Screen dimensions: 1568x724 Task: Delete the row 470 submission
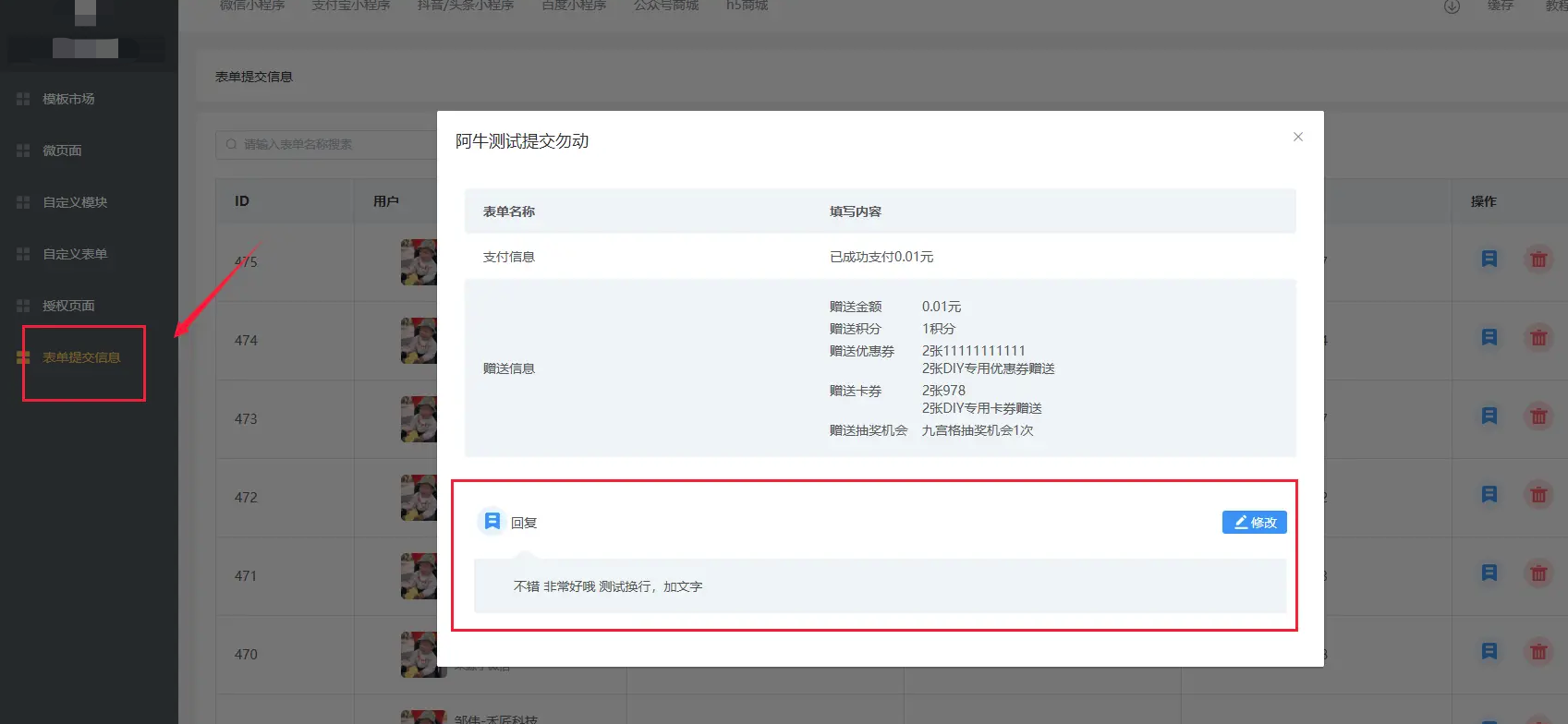point(1538,652)
